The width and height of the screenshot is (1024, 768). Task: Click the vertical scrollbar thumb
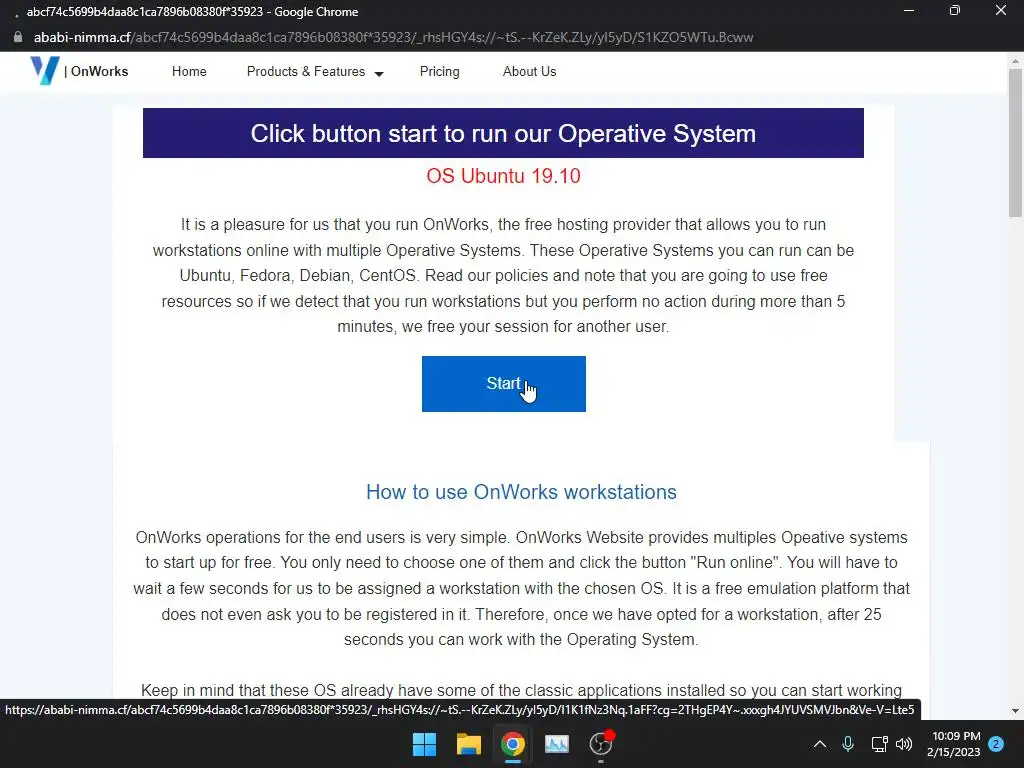point(1015,142)
